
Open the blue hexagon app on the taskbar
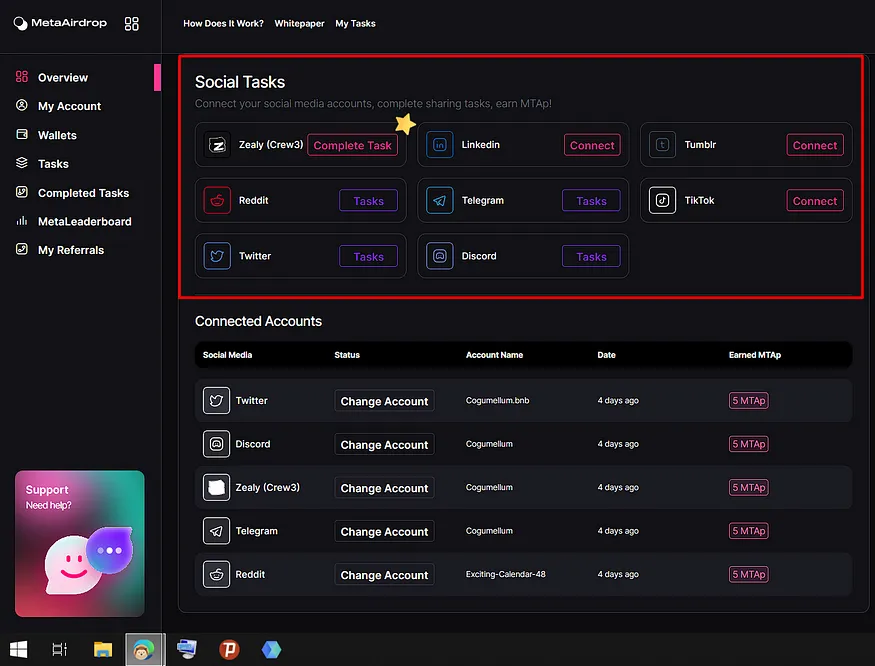tap(271, 649)
